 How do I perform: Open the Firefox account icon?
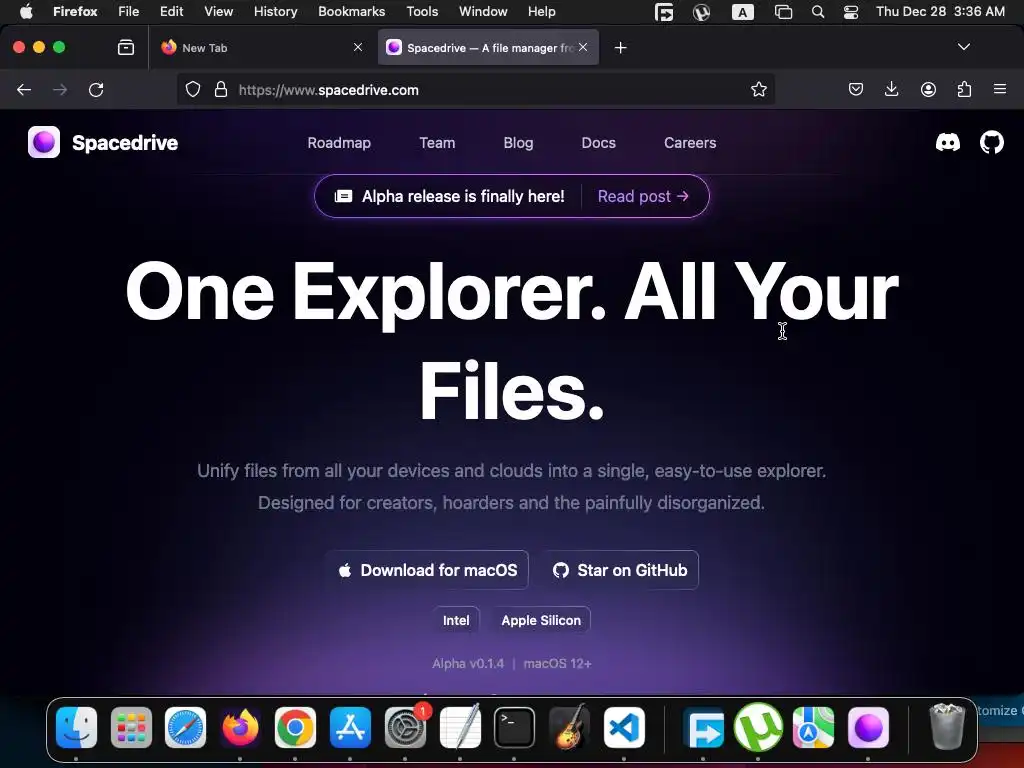click(x=928, y=89)
